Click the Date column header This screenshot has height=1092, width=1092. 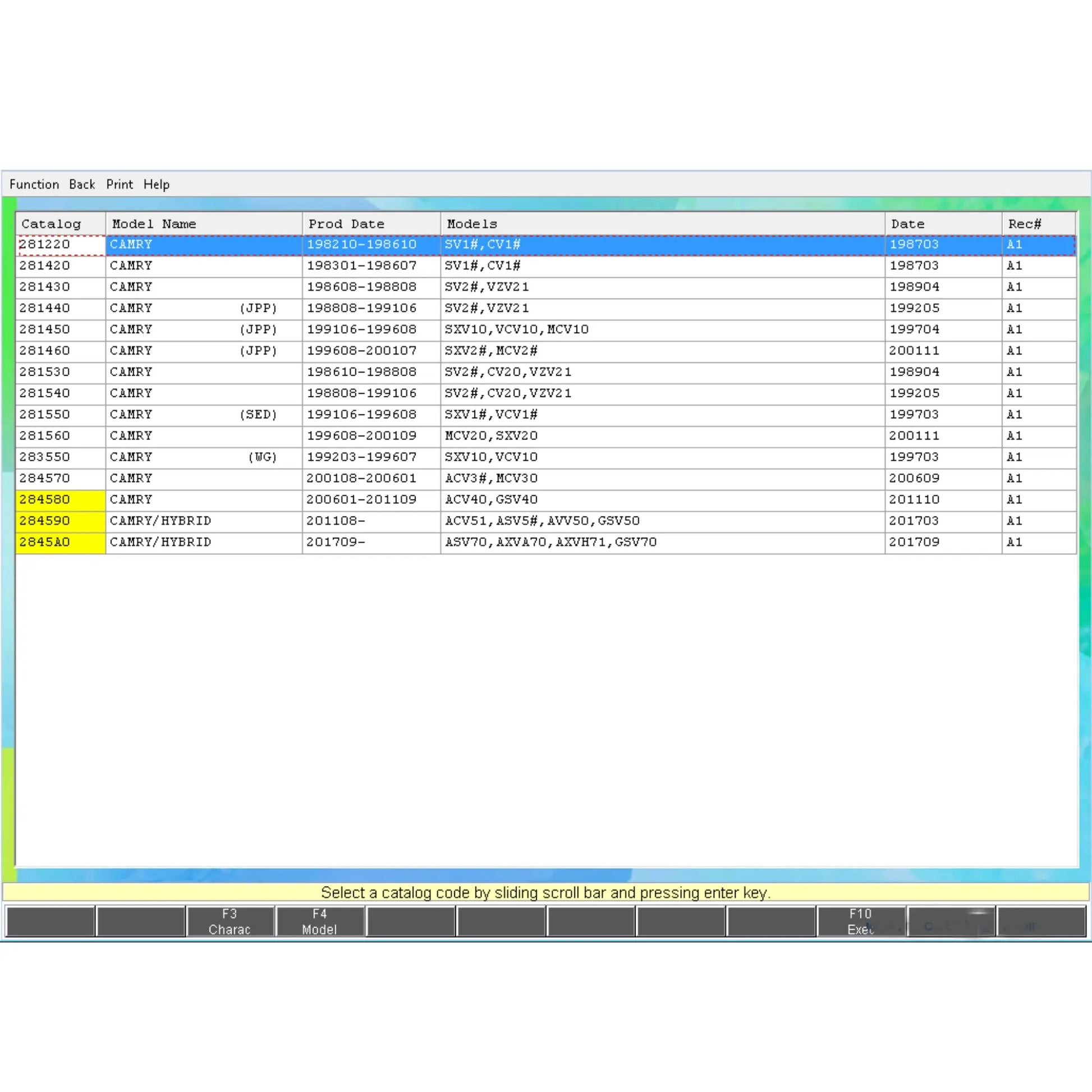(943, 224)
